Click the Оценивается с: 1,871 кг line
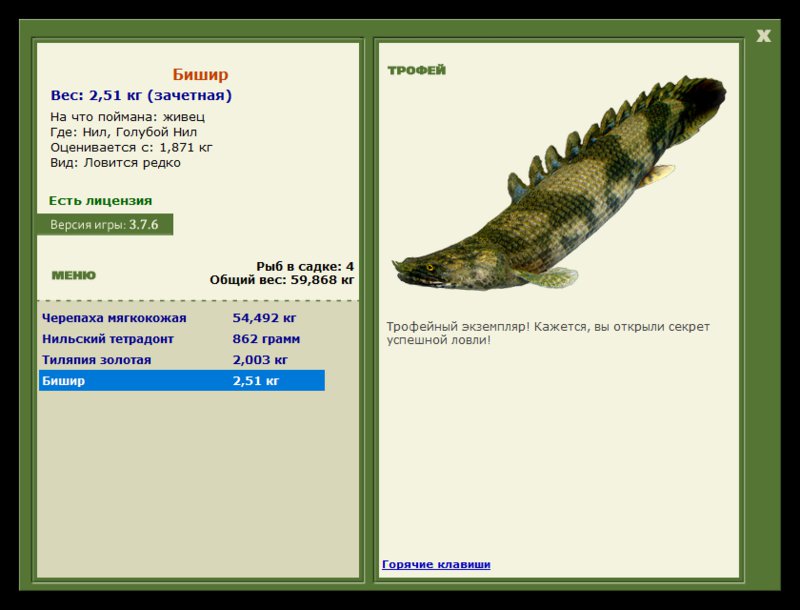The width and height of the screenshot is (800, 610). tap(131, 147)
